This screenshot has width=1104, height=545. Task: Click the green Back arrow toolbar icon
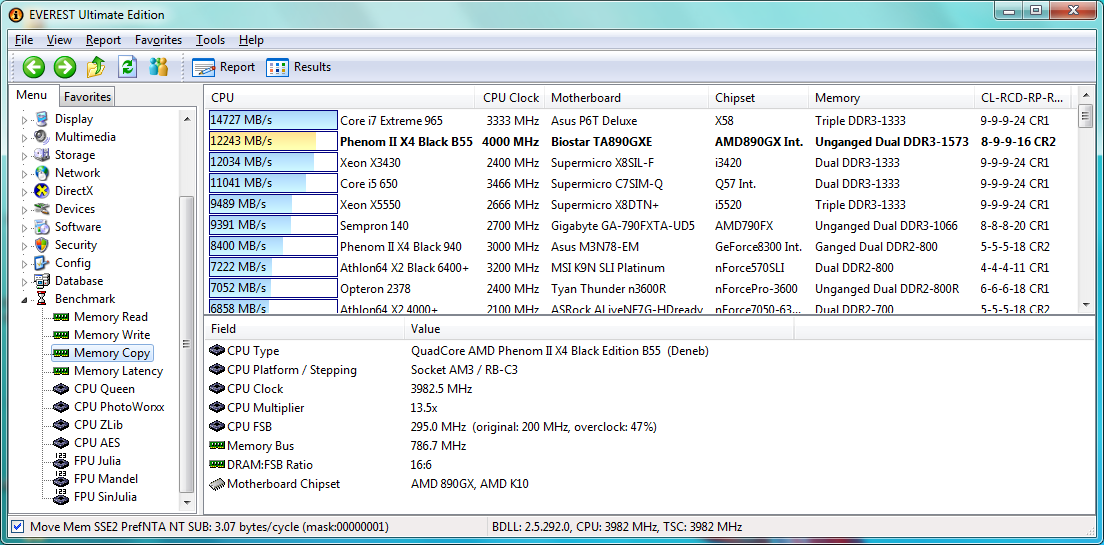(34, 67)
